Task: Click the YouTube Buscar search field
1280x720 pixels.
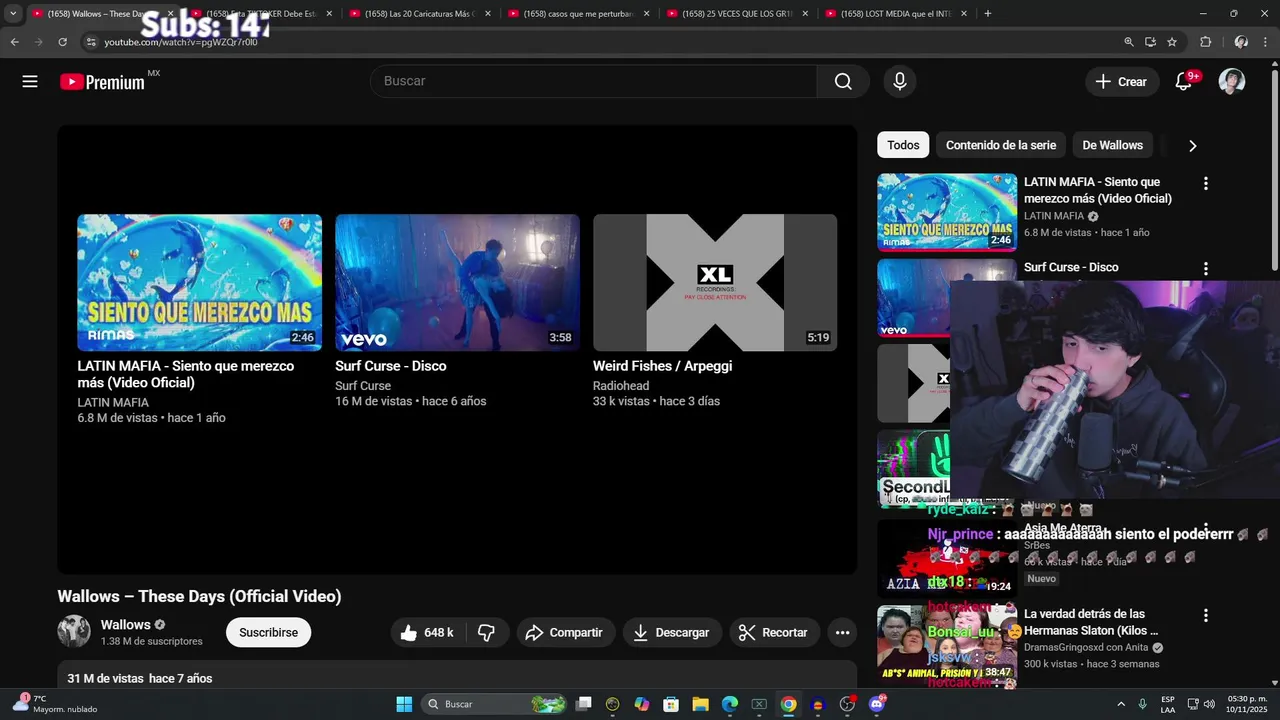Action: pos(593,81)
